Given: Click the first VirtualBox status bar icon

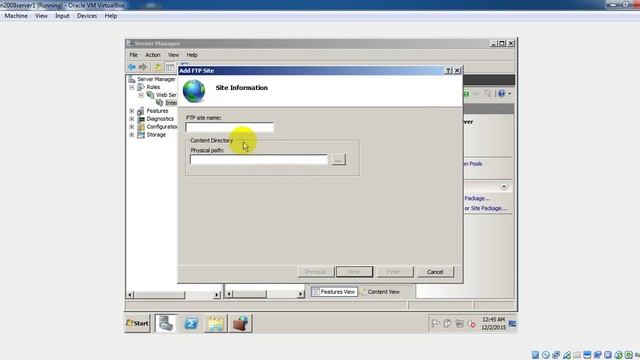Looking at the screenshot, I should [x=536, y=355].
